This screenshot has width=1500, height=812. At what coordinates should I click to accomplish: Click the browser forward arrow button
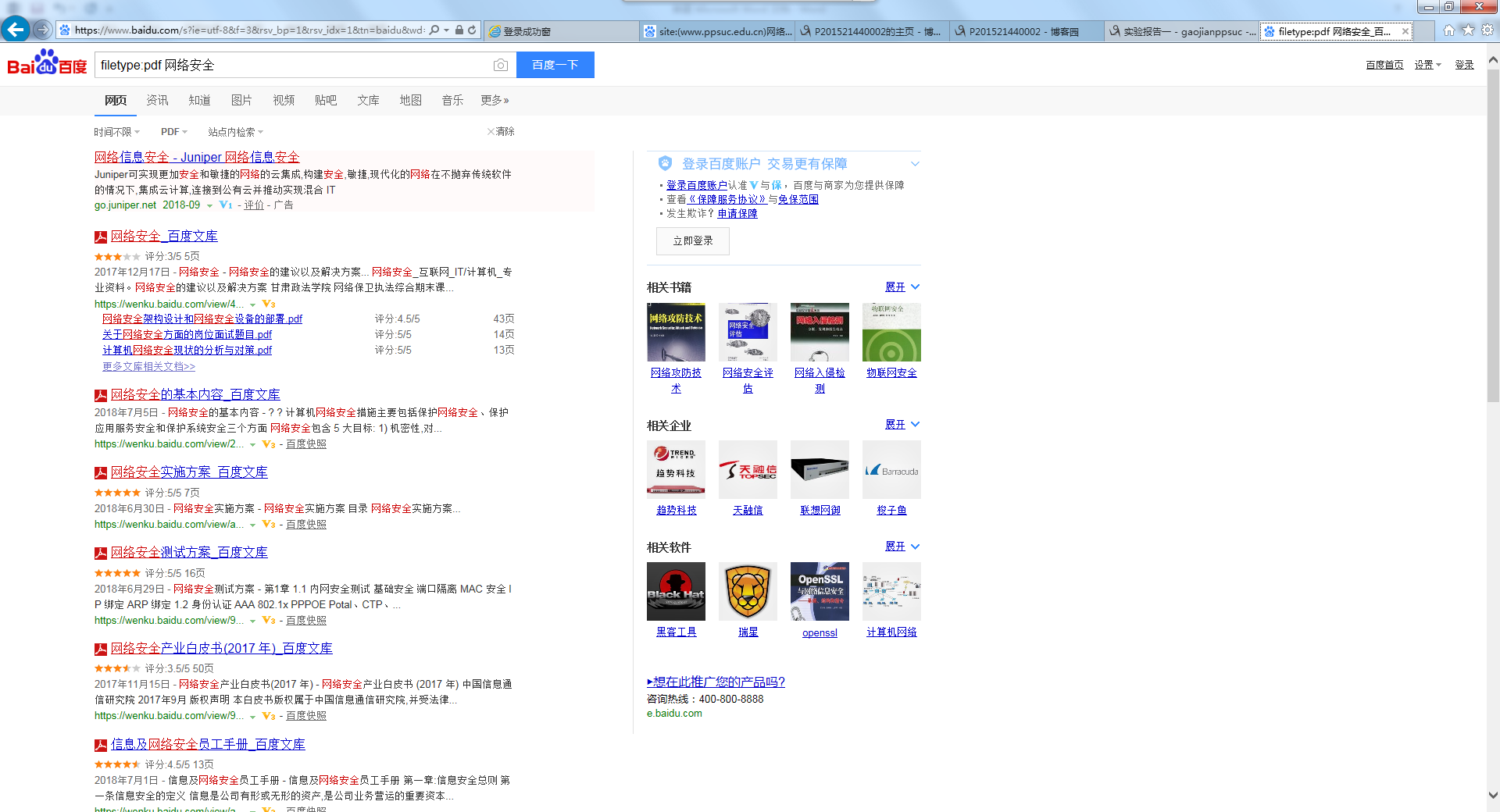[x=42, y=30]
